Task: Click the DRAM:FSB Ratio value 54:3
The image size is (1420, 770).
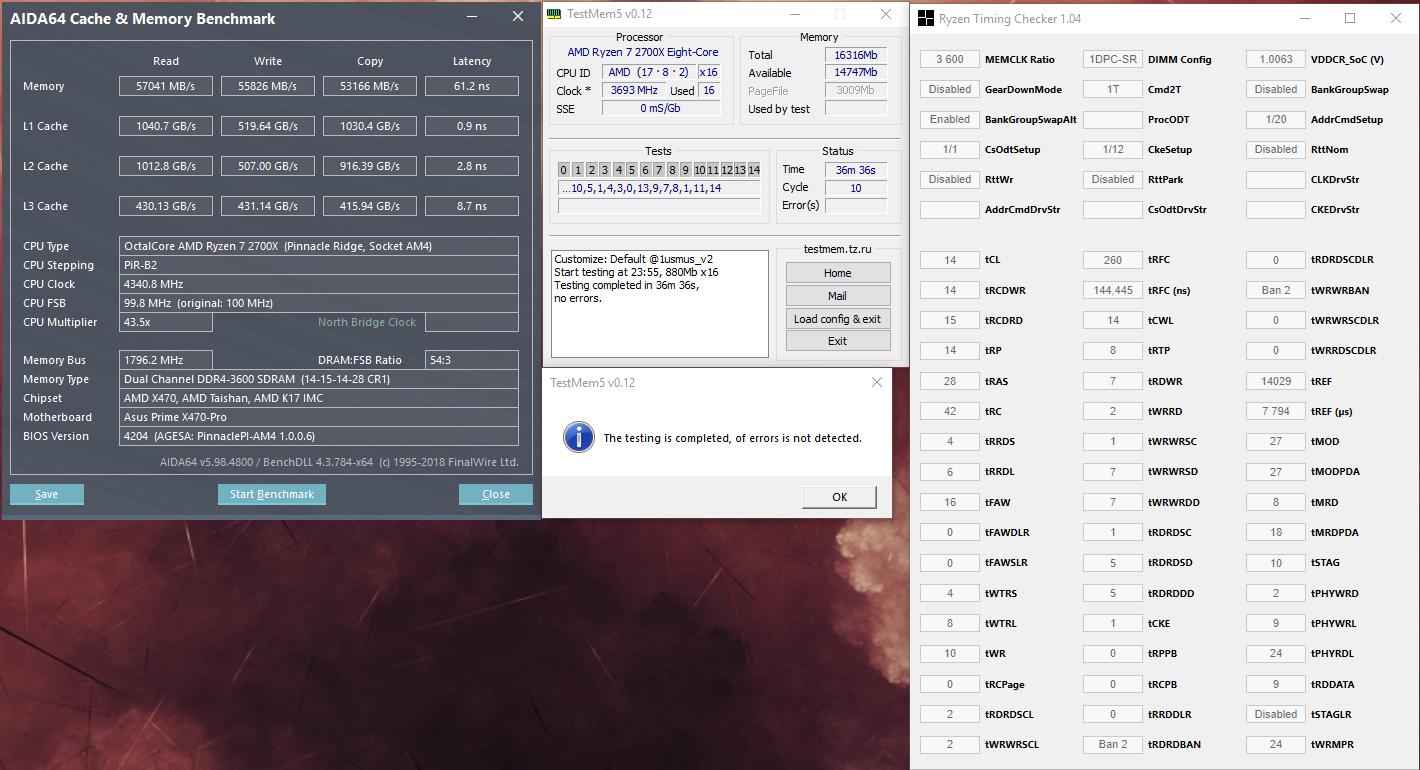Action: pos(472,360)
